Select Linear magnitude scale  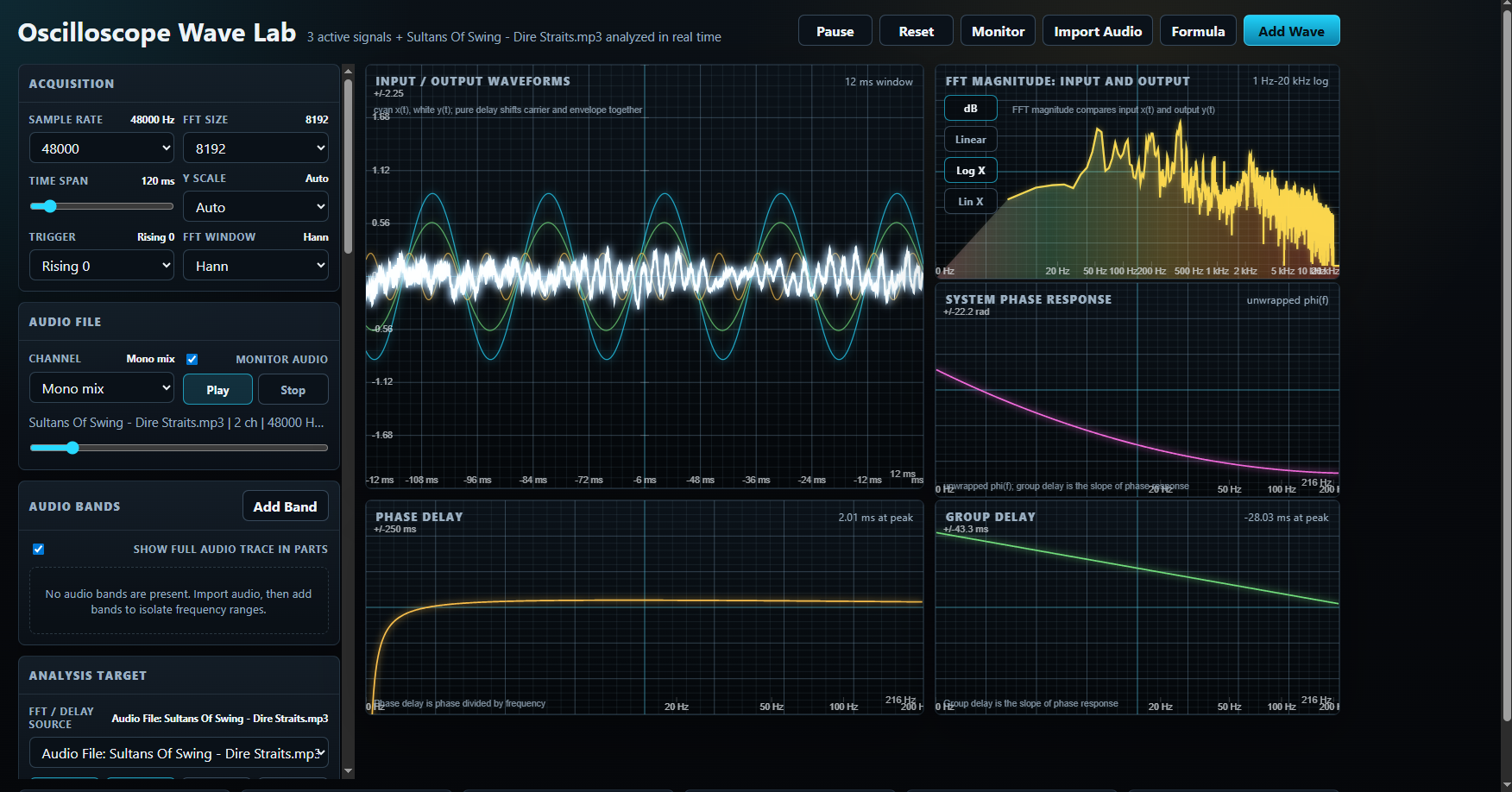(x=971, y=140)
